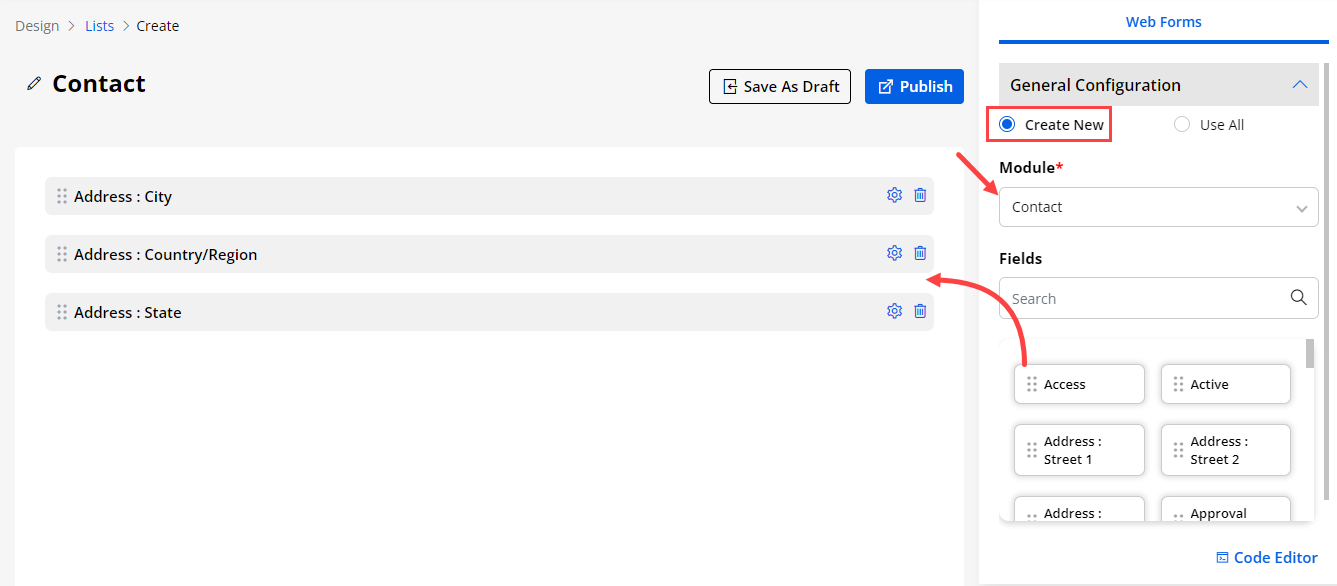
Task: Open settings gear for Address : Country/Region
Action: (894, 254)
